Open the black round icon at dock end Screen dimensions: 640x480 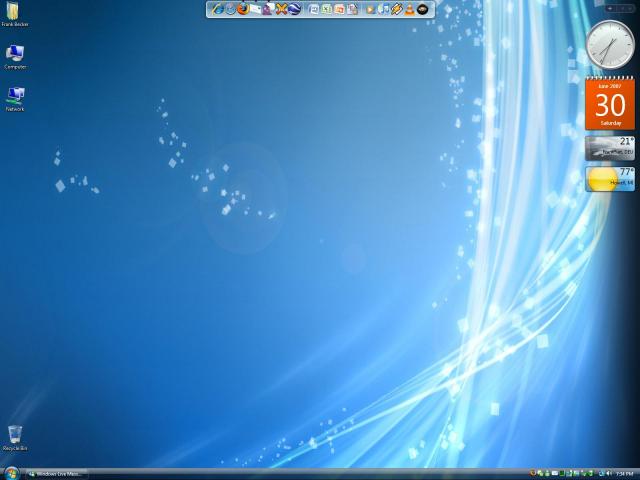(422, 9)
